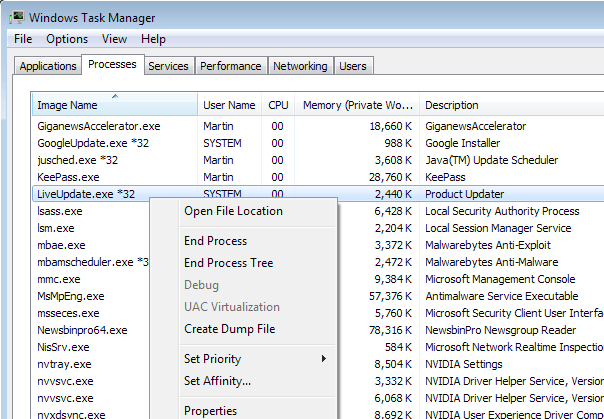This screenshot has height=419, width=604.
Task: Sort by User Name column header
Action: tap(230, 104)
